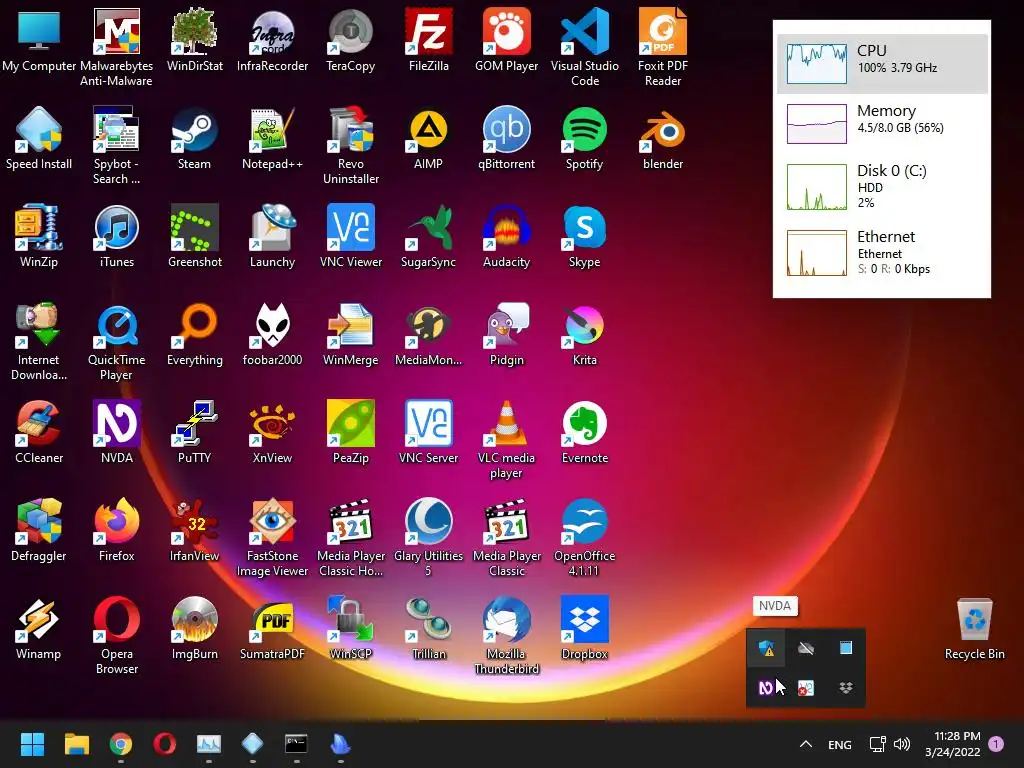Screen dimensions: 1024x768
Task: Click the tray icon with the red X badge
Action: (806, 688)
